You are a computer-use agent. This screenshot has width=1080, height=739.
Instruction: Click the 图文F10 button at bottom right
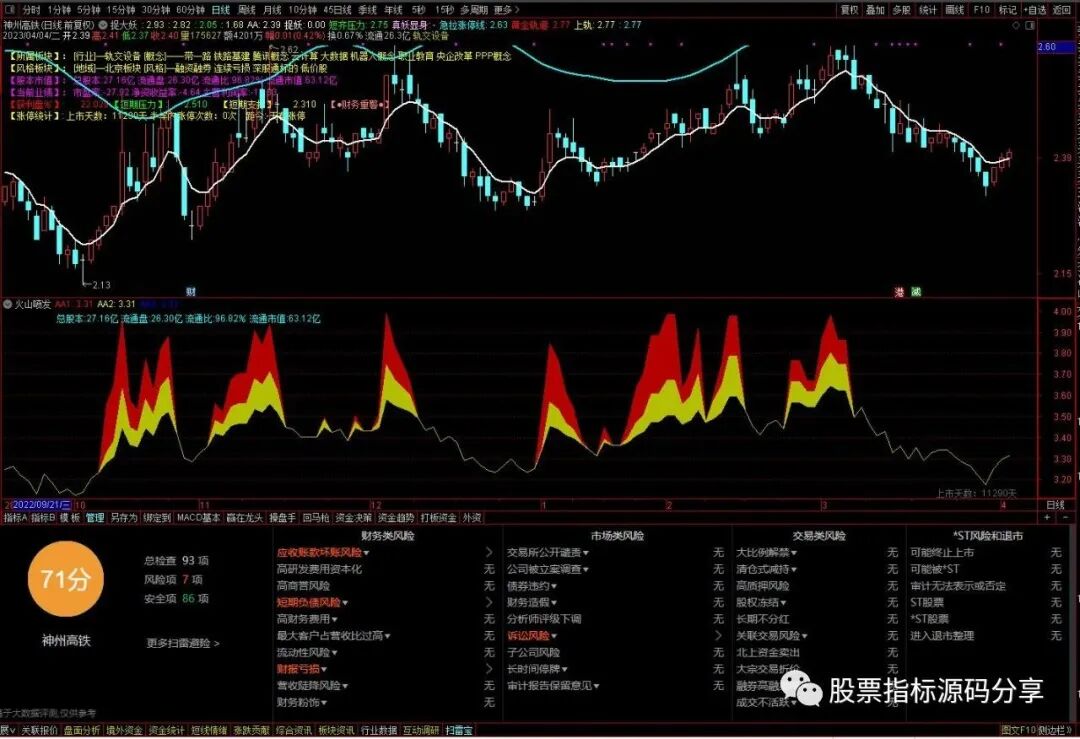[x=1018, y=730]
